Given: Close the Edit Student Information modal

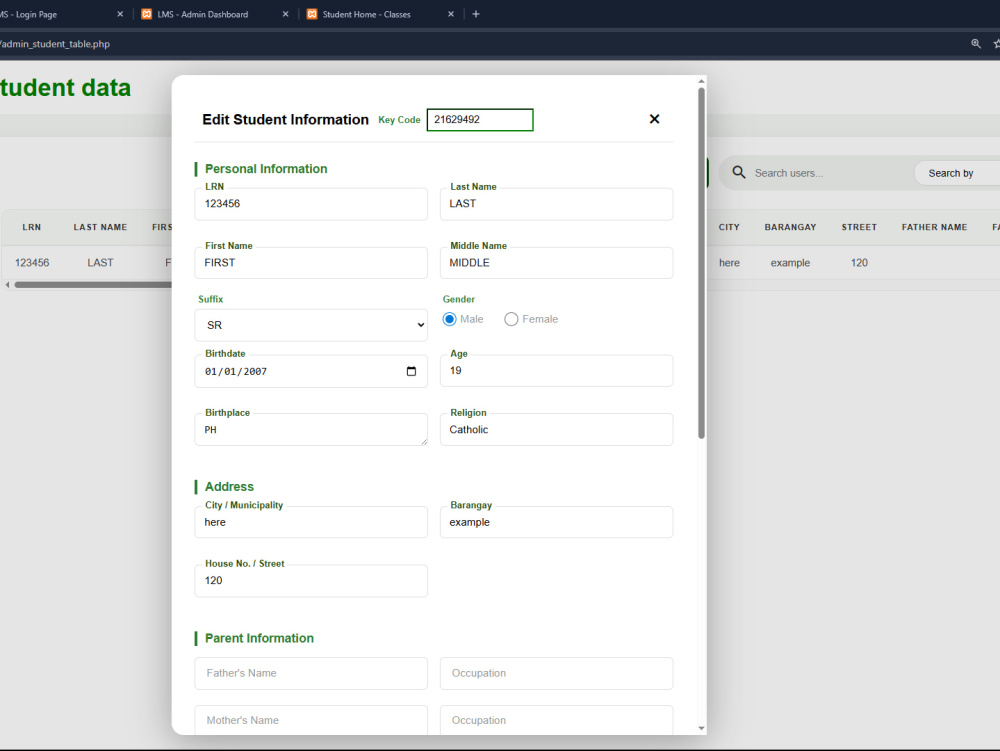Looking at the screenshot, I should tap(654, 119).
